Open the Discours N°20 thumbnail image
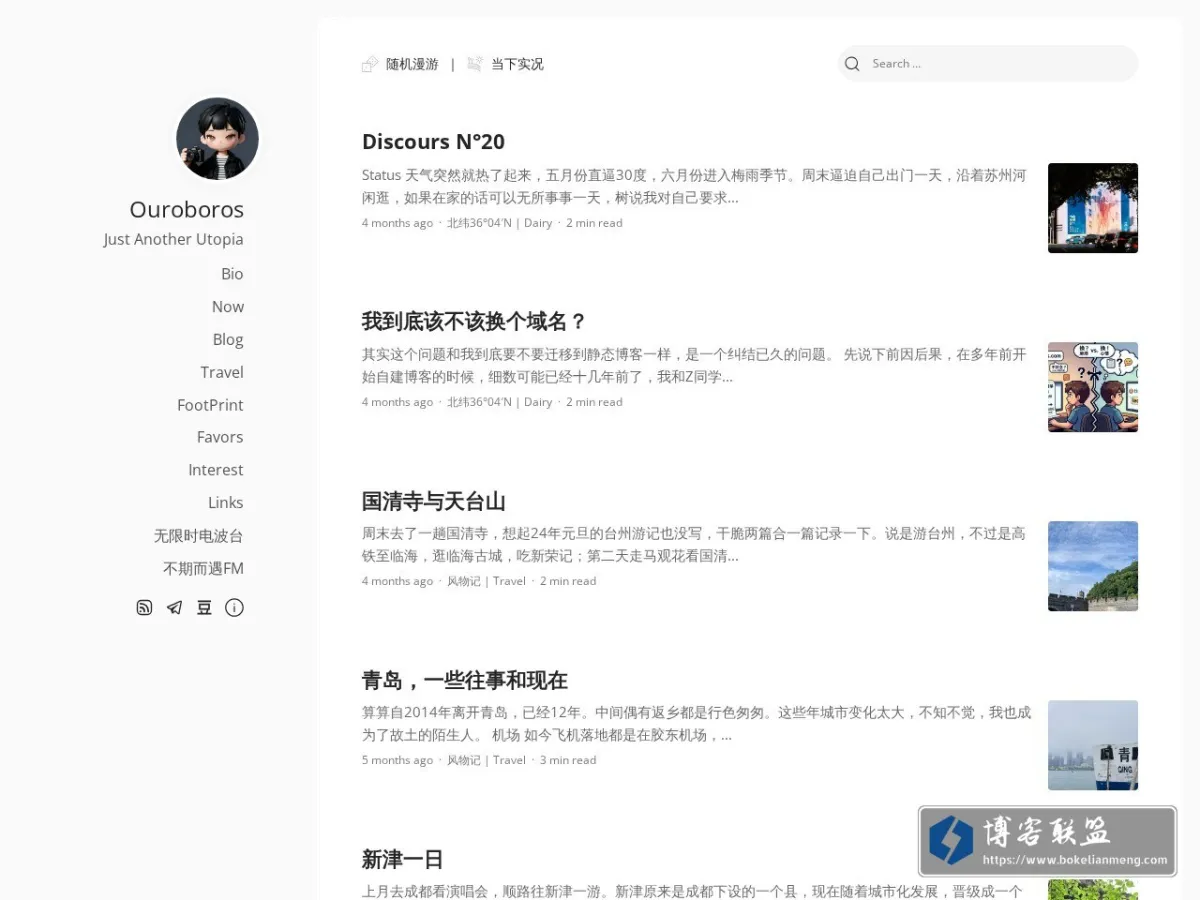 pos(1093,208)
